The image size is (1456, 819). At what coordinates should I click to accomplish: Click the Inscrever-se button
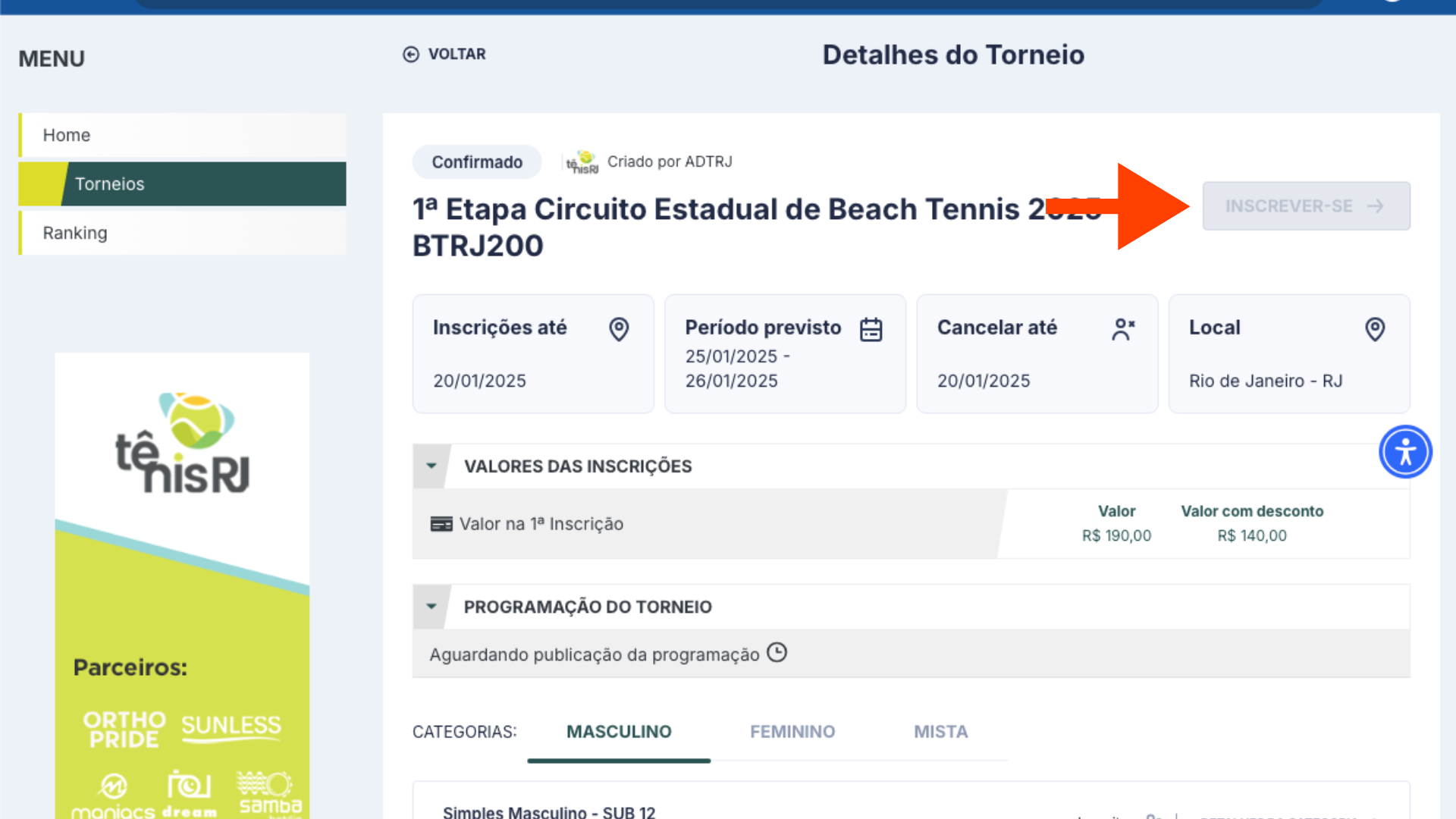coord(1306,206)
